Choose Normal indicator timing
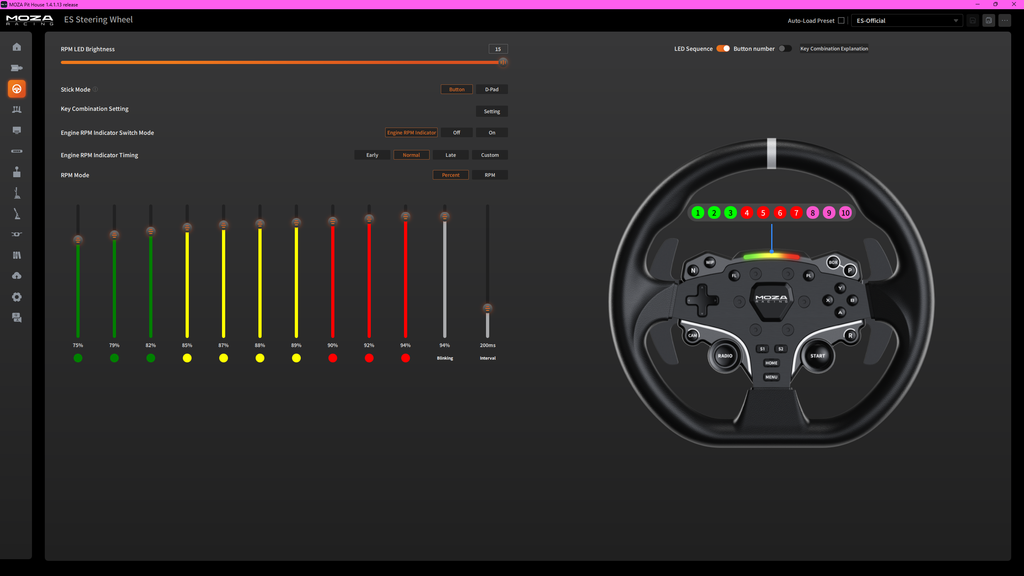1024x576 pixels. click(411, 155)
